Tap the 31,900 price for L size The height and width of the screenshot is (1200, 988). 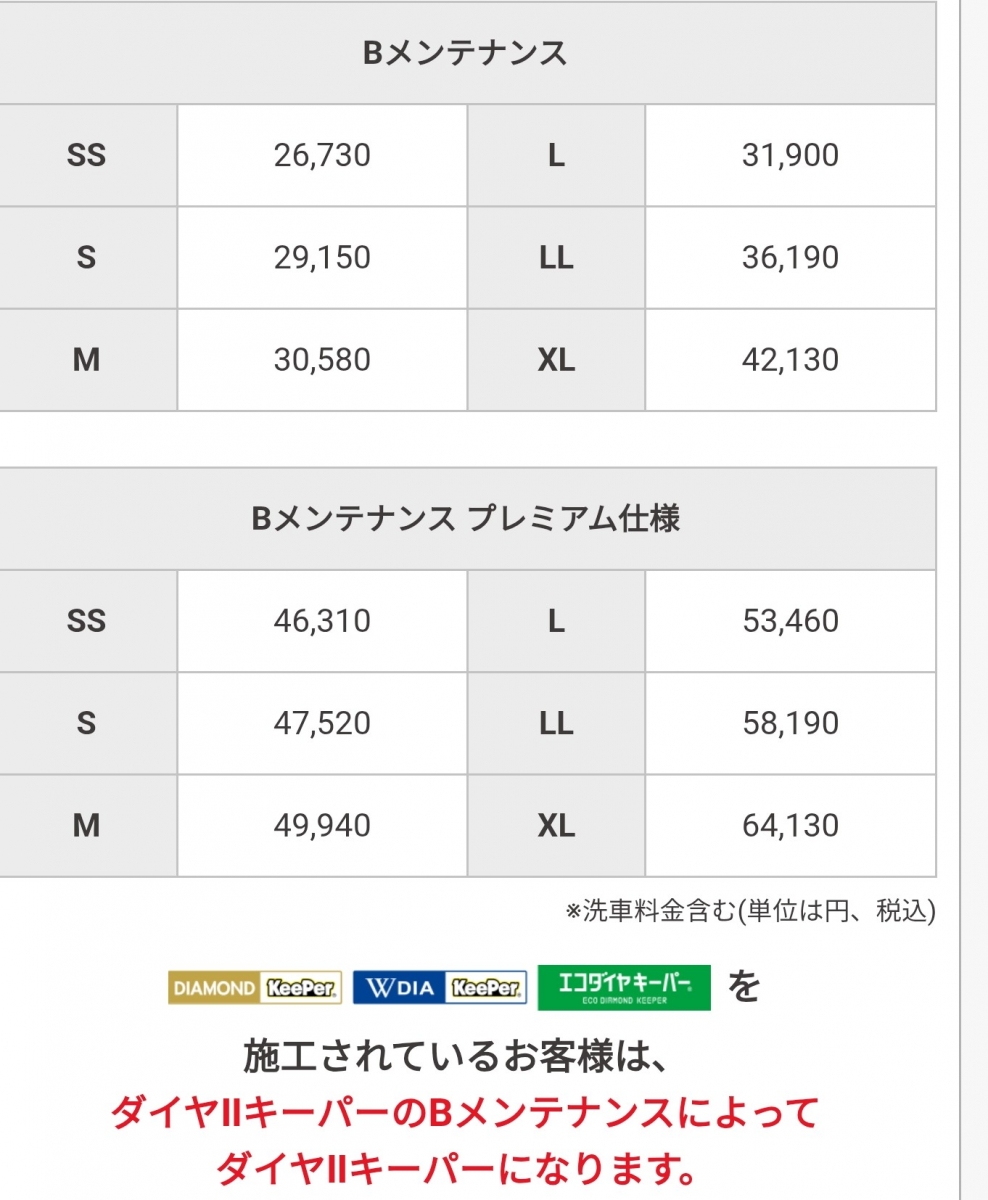tap(791, 155)
